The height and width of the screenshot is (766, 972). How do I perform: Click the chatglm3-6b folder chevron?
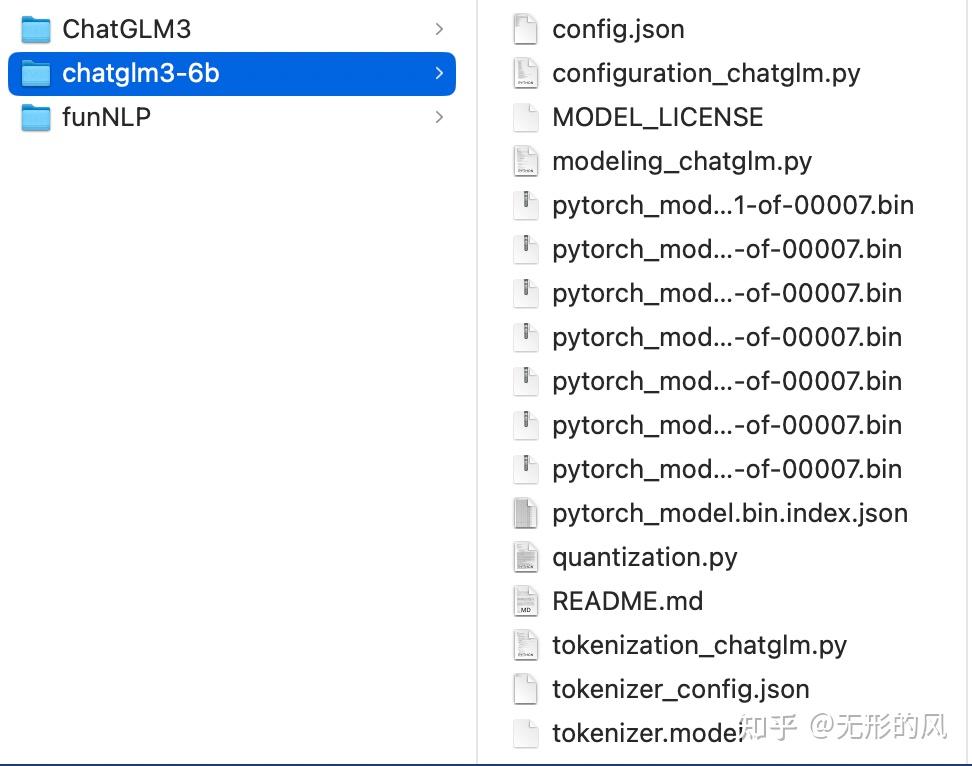pyautogui.click(x=439, y=74)
